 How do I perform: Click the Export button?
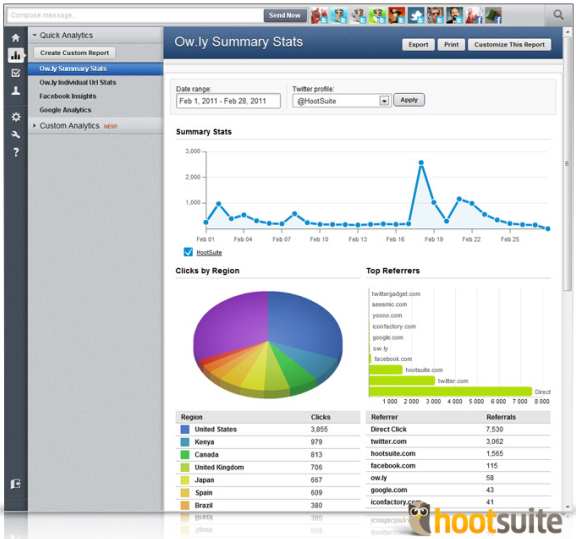point(418,44)
